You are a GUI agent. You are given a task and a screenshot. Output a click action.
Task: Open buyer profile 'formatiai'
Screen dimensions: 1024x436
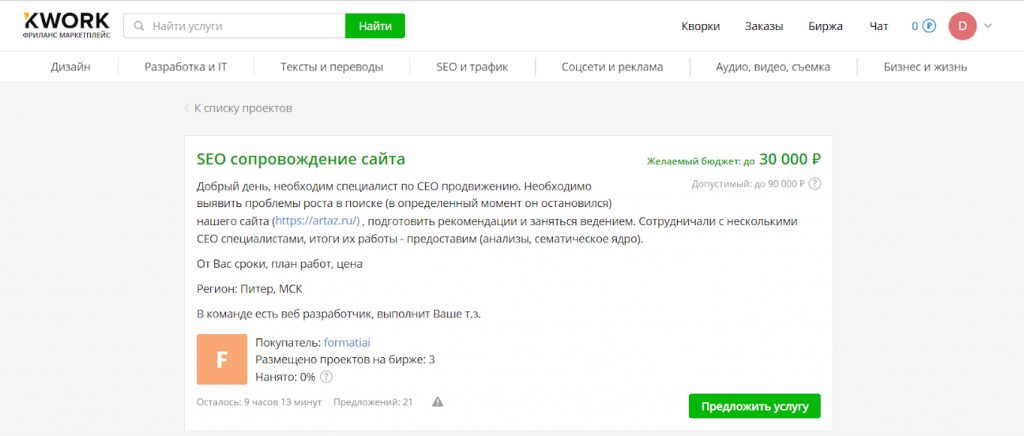coord(347,343)
